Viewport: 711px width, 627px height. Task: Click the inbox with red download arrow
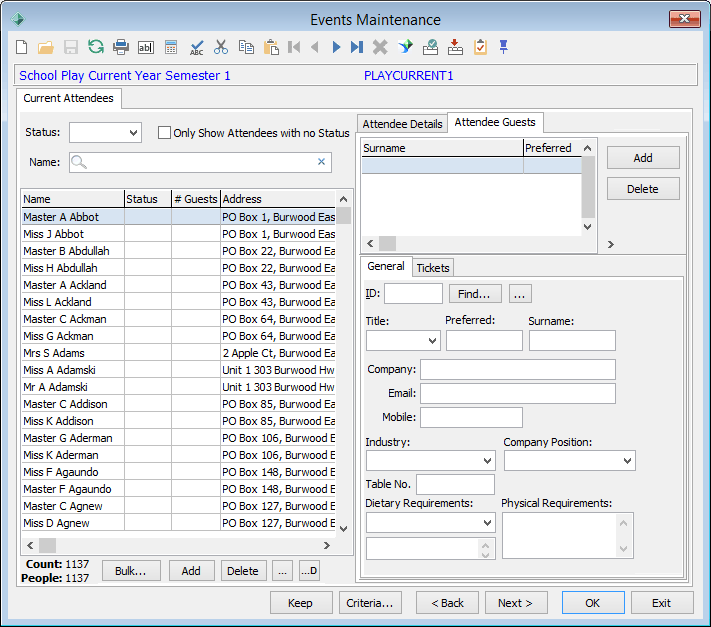point(455,47)
